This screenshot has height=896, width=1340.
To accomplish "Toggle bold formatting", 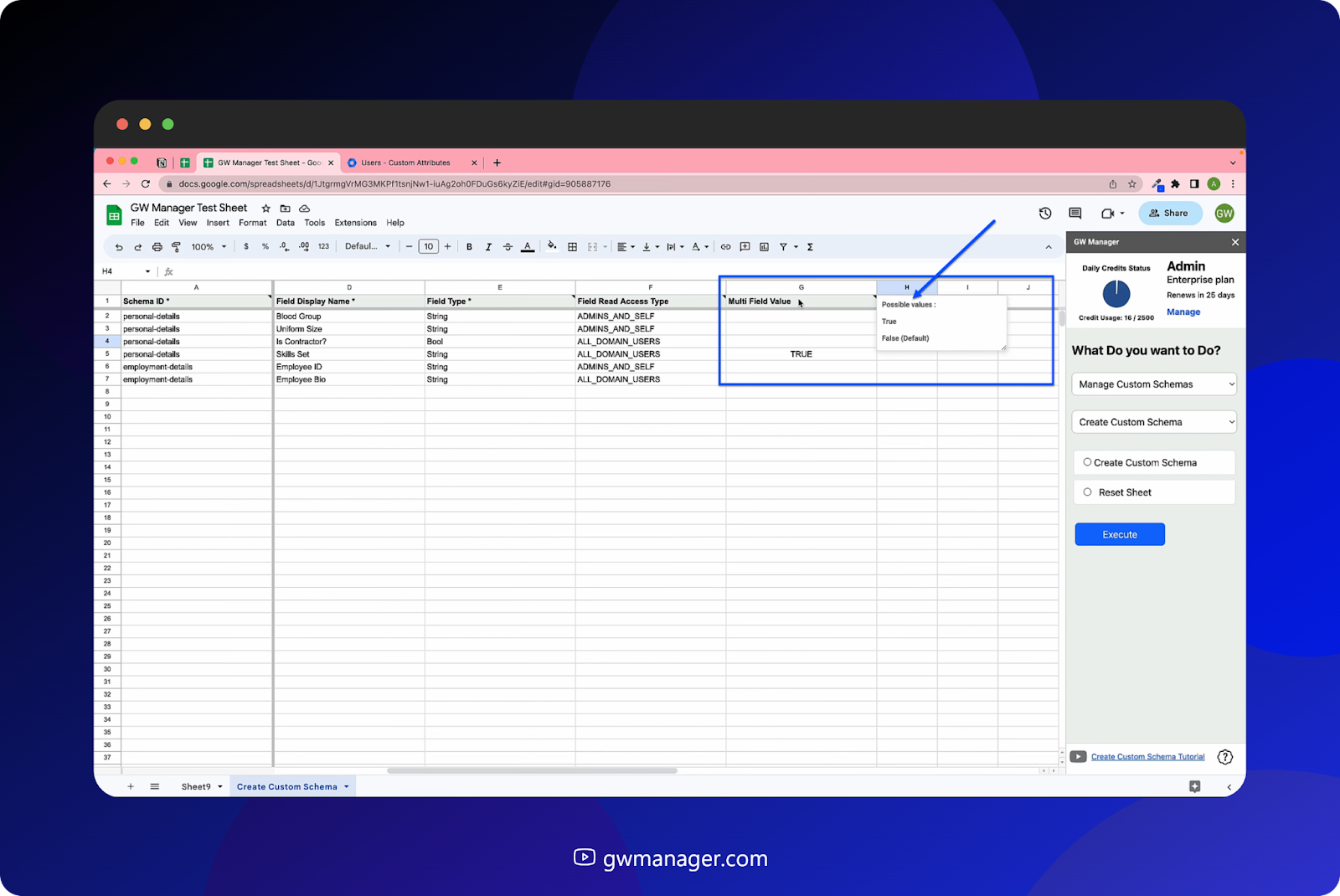I will pos(469,247).
